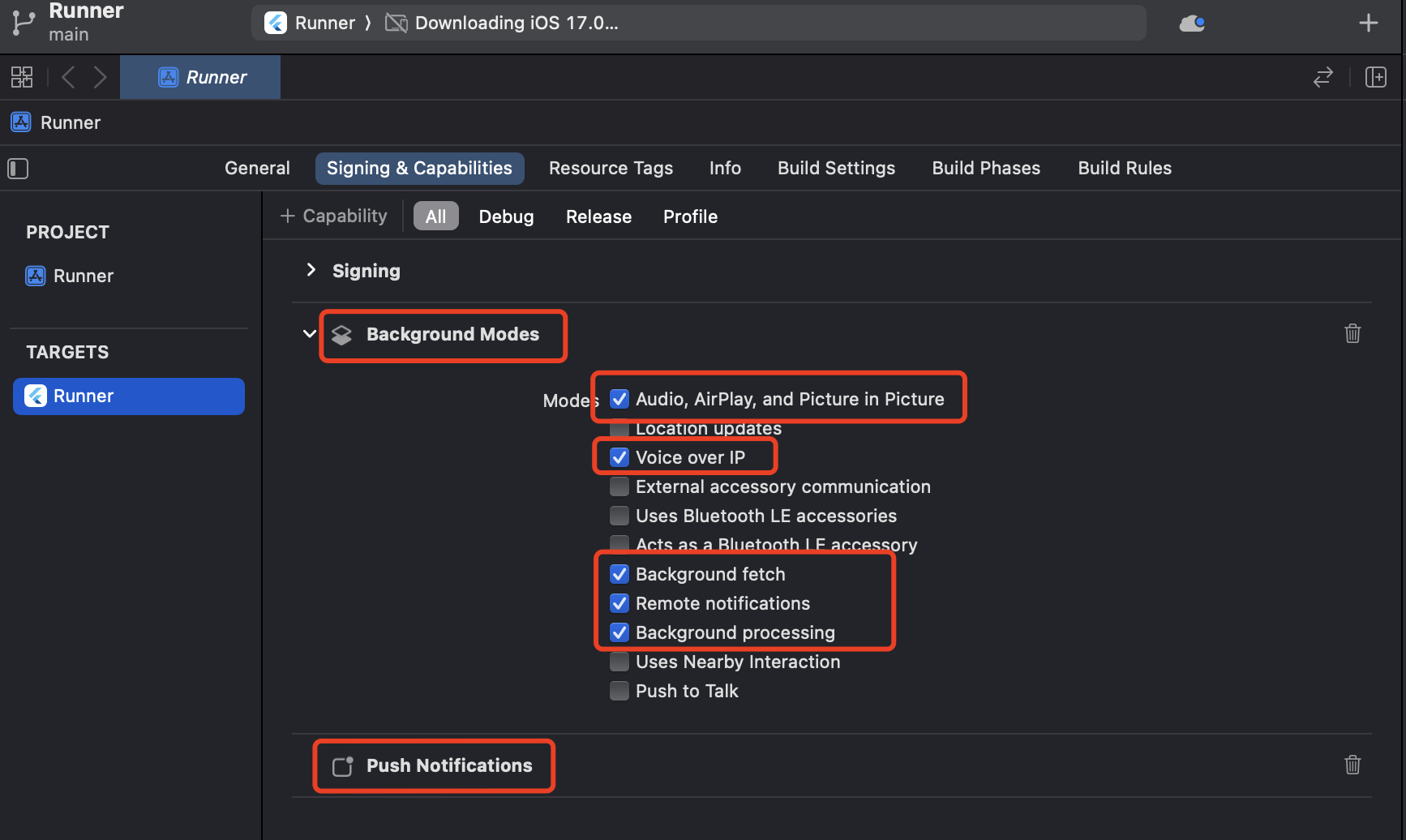Disable the Background fetch mode
Screen dimensions: 1406x840
point(619,574)
